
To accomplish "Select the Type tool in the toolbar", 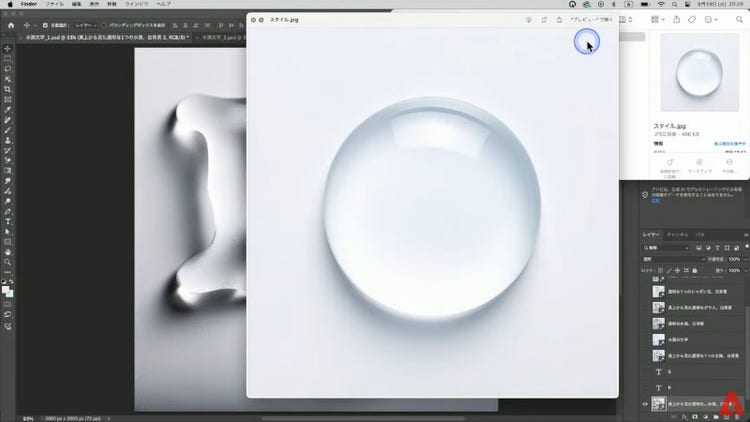I will click(x=8, y=221).
